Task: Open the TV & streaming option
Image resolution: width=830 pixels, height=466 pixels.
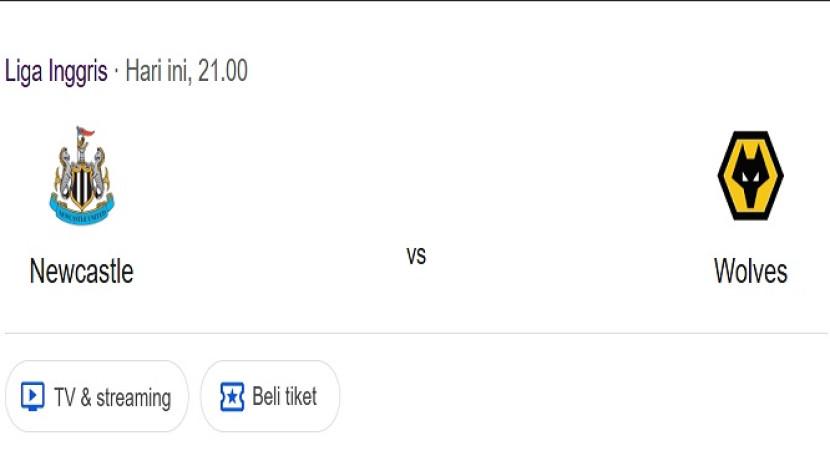Action: [x=96, y=397]
